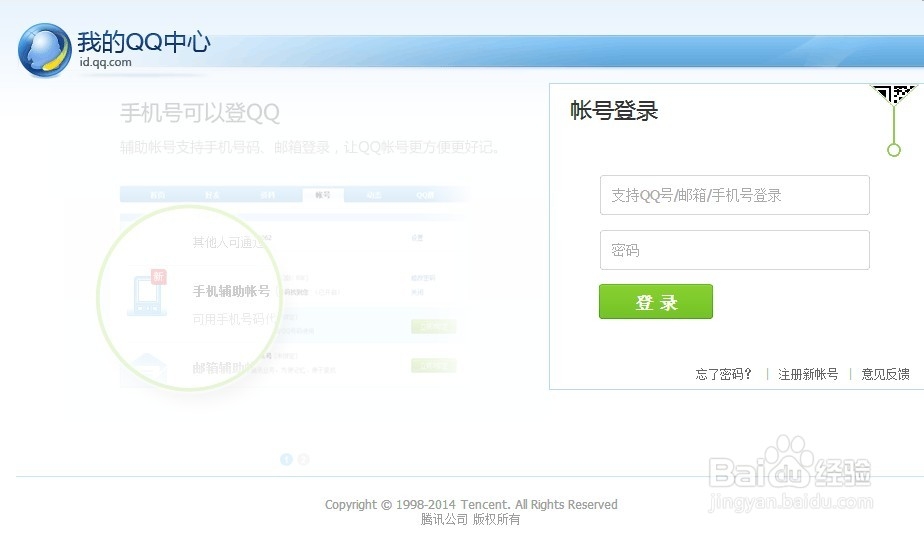Select first carousel page dot

click(x=286, y=459)
